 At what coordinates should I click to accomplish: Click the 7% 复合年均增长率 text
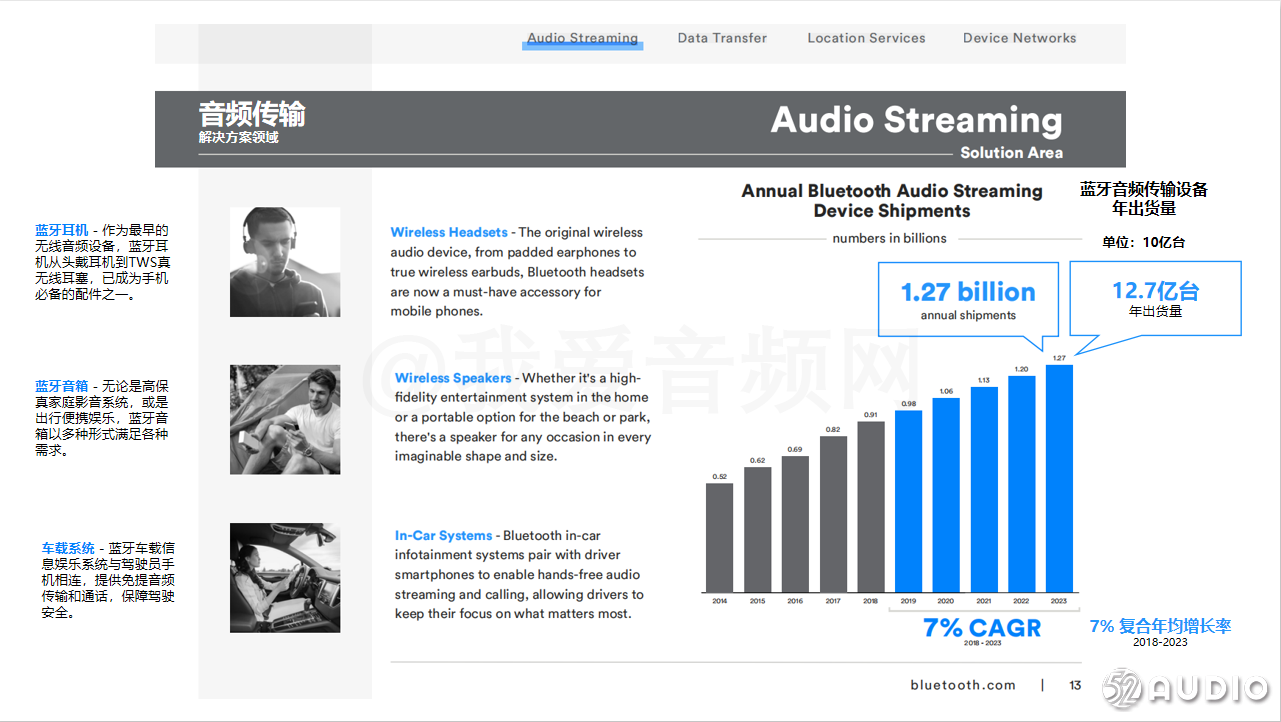coord(1160,626)
